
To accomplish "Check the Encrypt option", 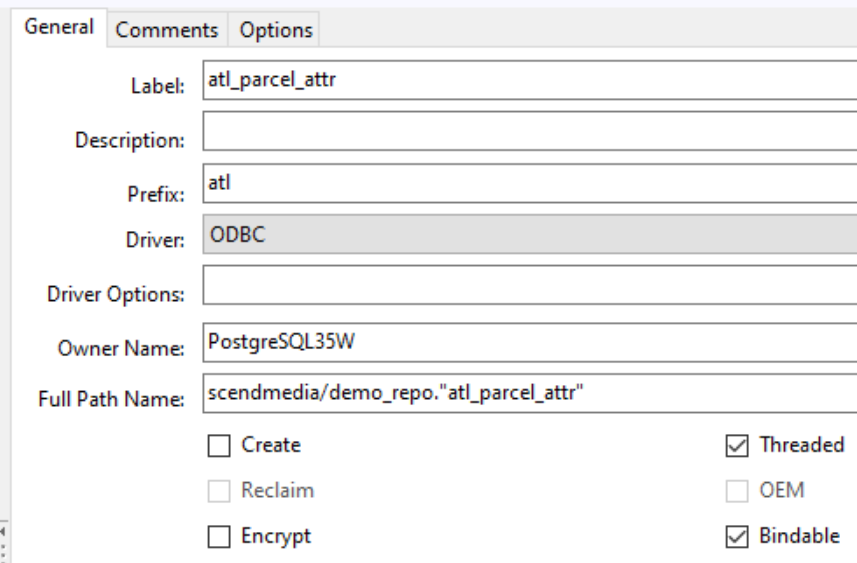I will 216,536.
